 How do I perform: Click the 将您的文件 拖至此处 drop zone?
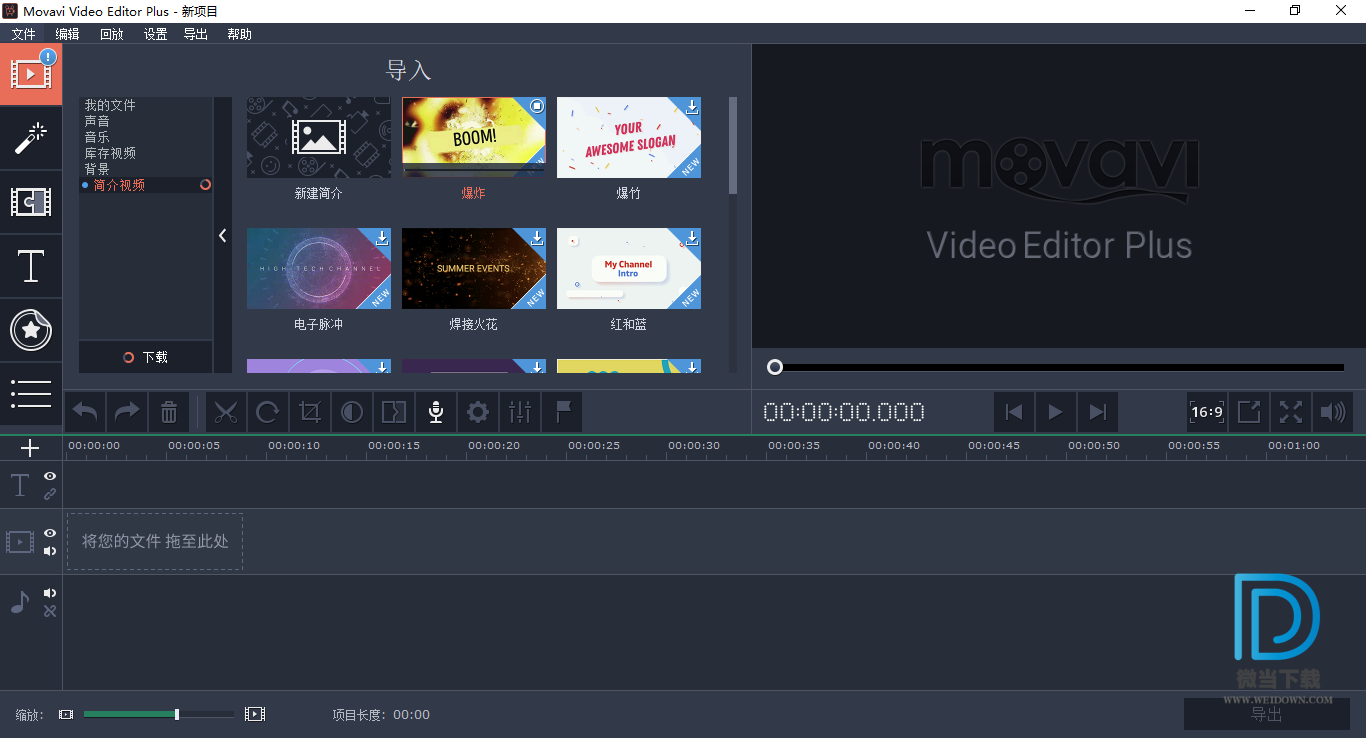pos(155,541)
